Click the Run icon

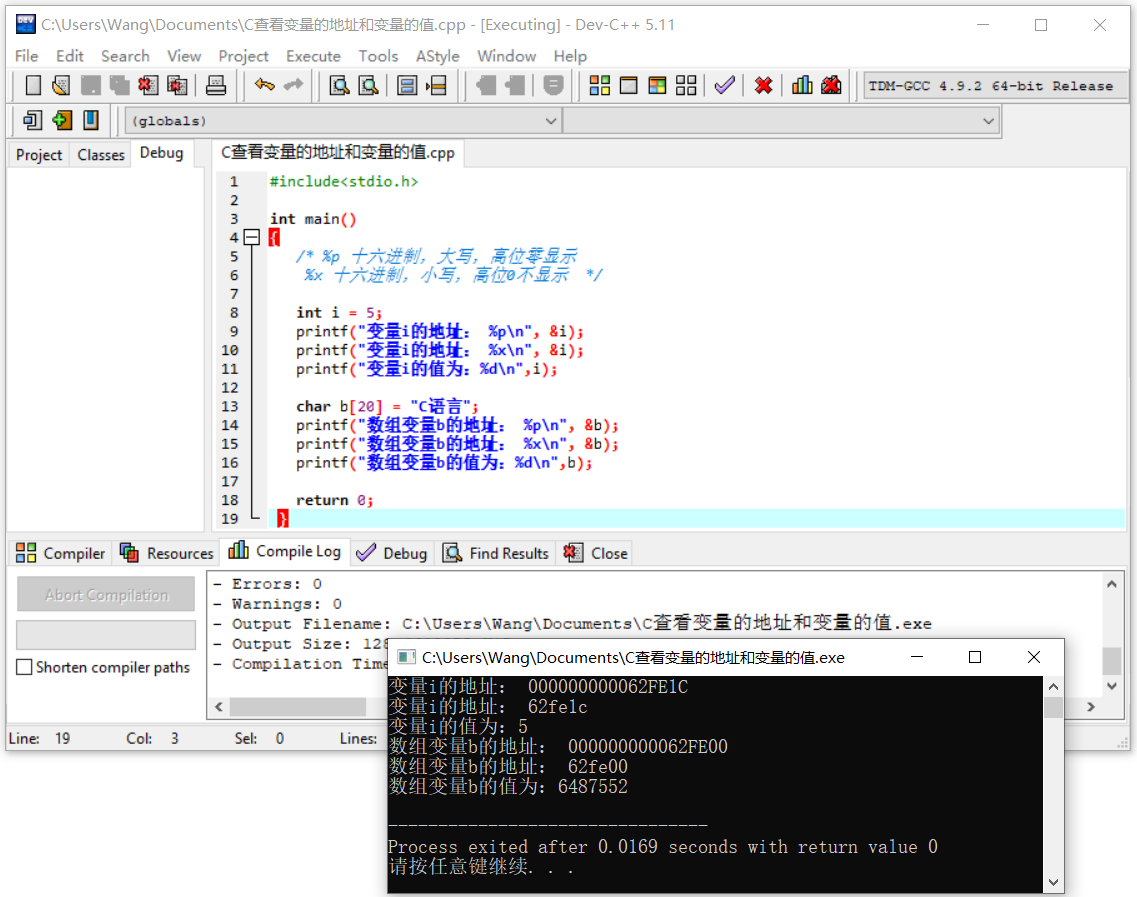[629, 86]
